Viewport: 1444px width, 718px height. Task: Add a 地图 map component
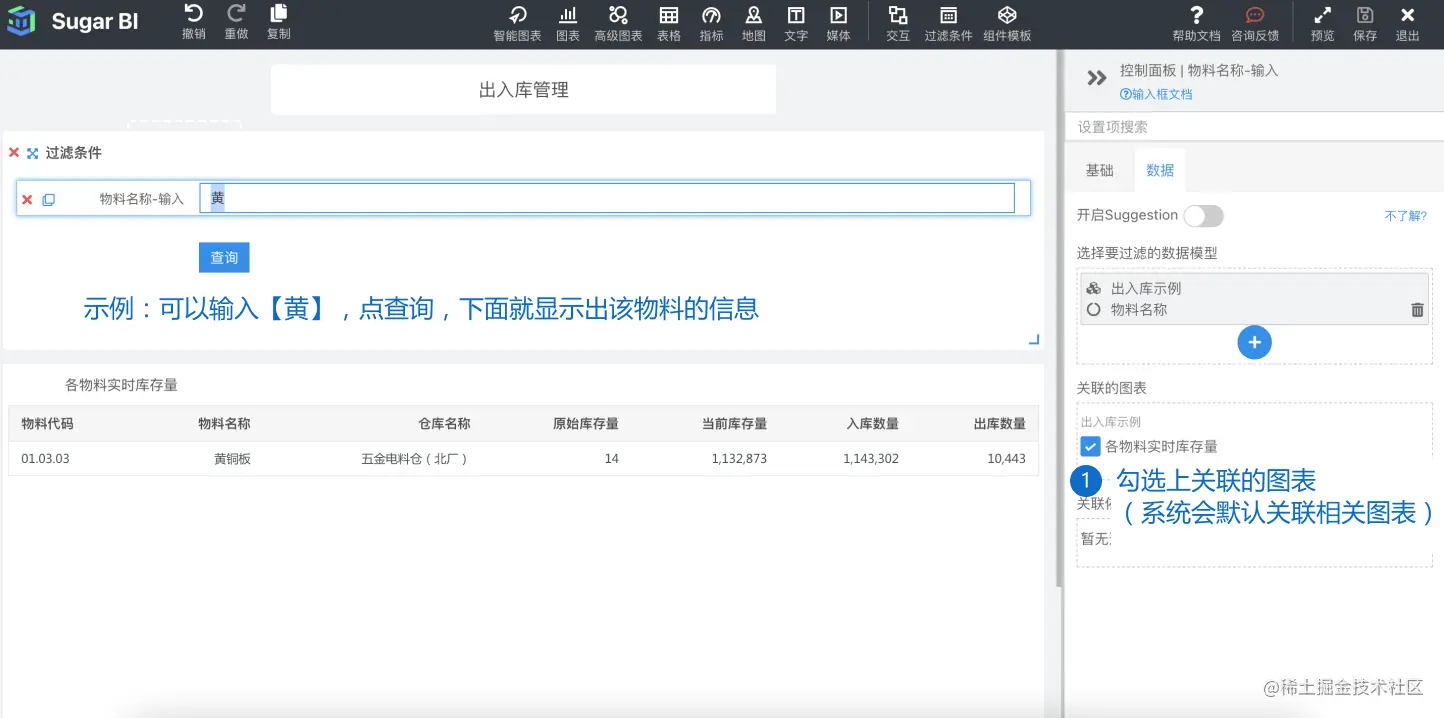pos(753,24)
